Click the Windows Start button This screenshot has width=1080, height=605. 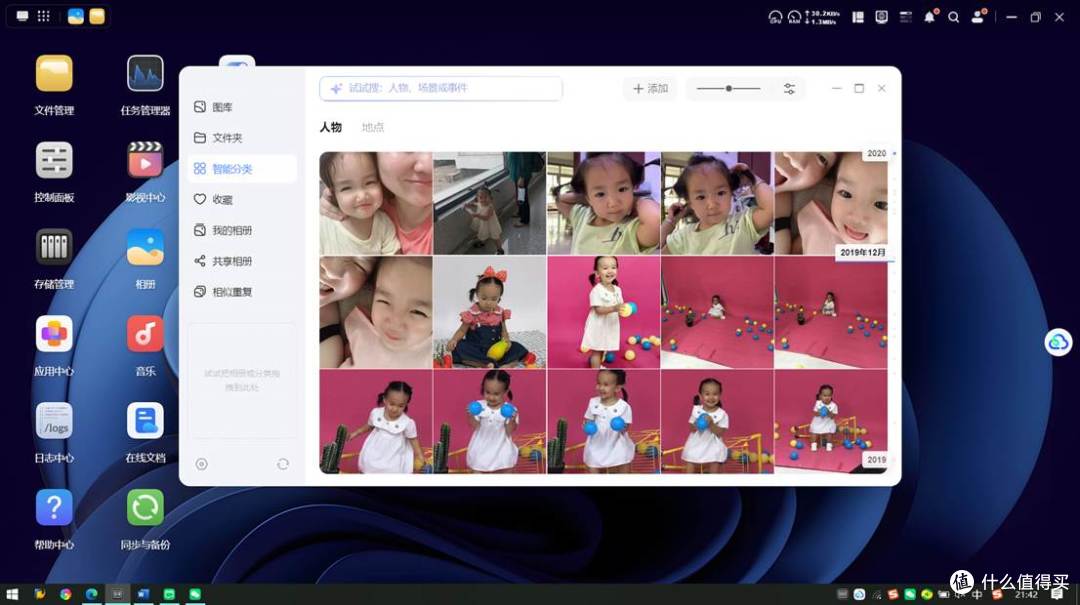pos(12,594)
